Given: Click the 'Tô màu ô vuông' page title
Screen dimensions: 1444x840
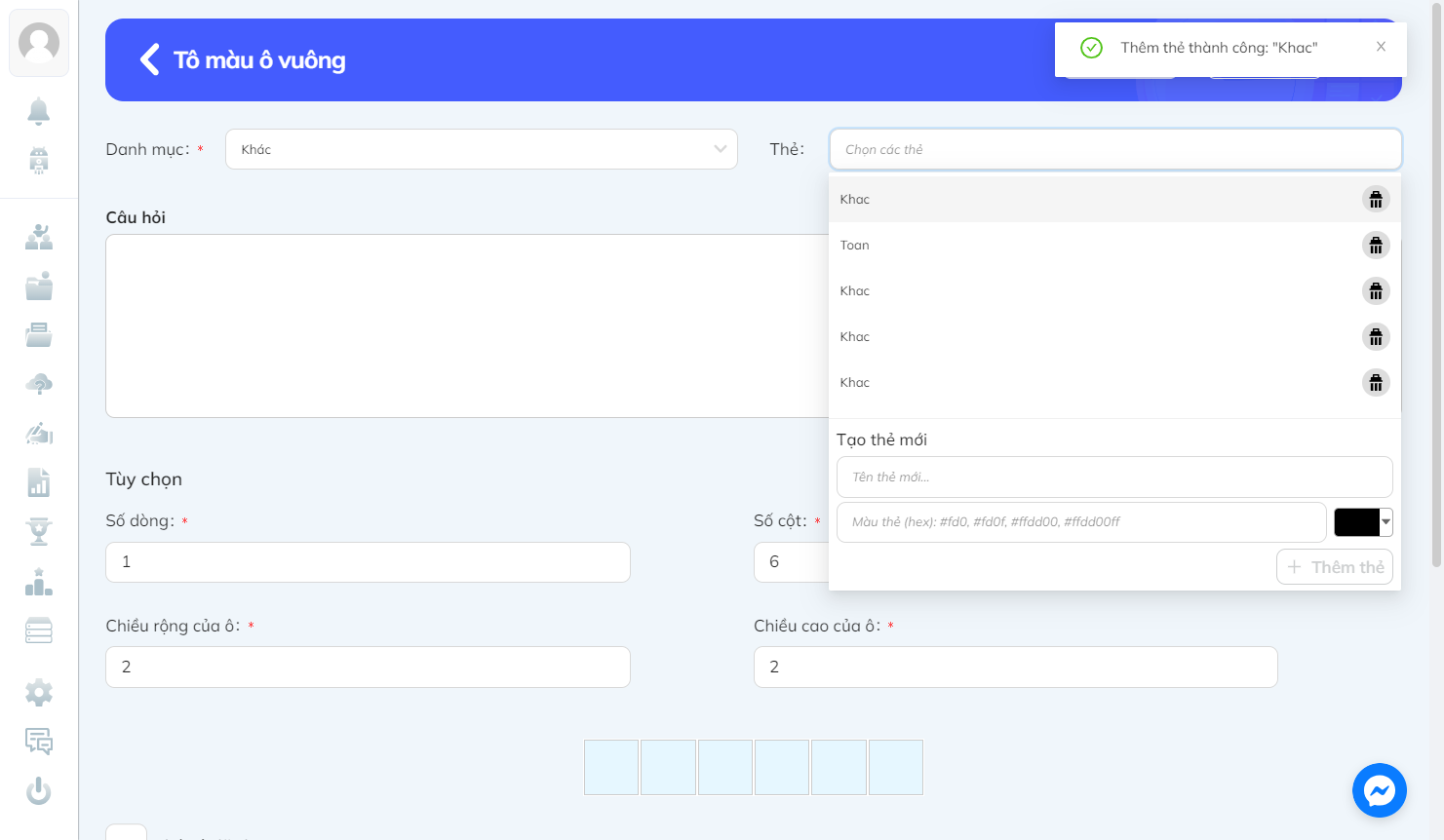Looking at the screenshot, I should pos(259,60).
